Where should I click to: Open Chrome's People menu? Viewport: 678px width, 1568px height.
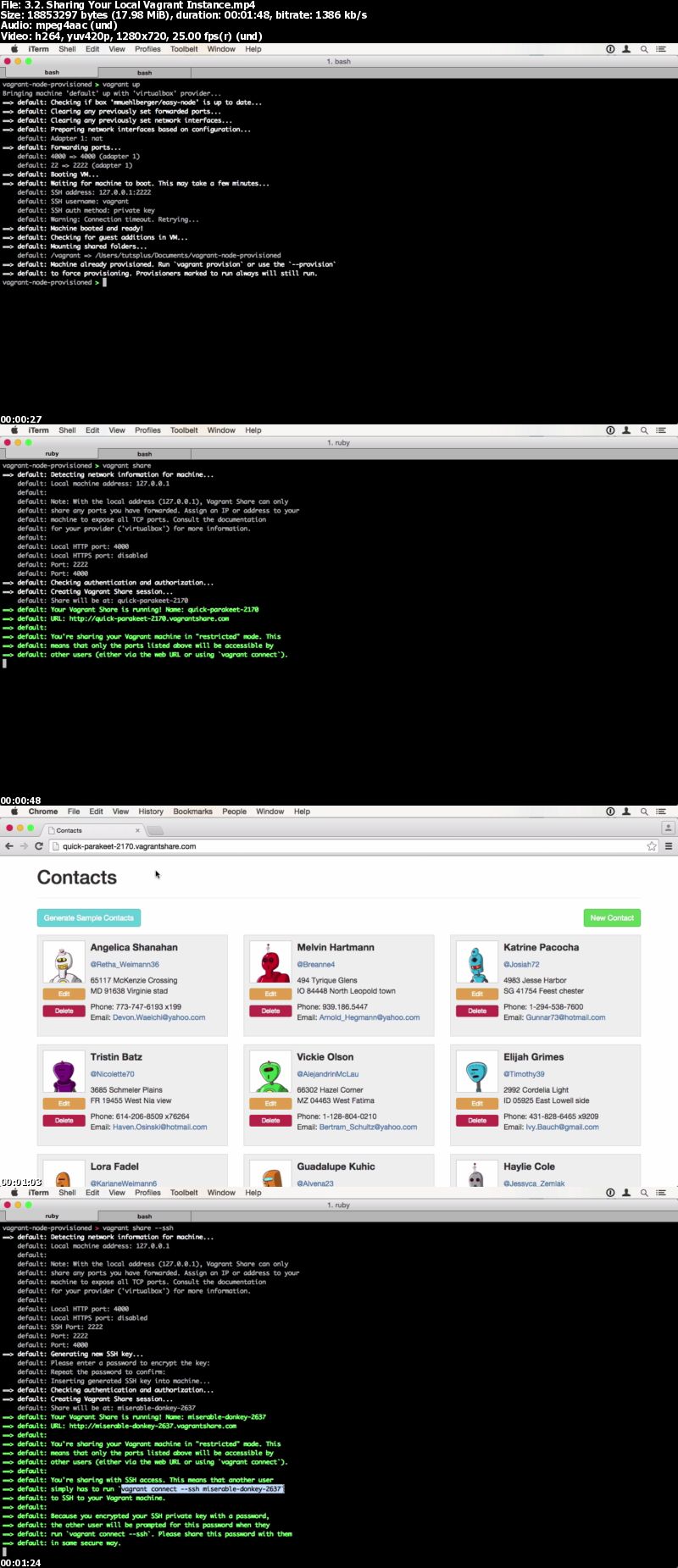[234, 812]
